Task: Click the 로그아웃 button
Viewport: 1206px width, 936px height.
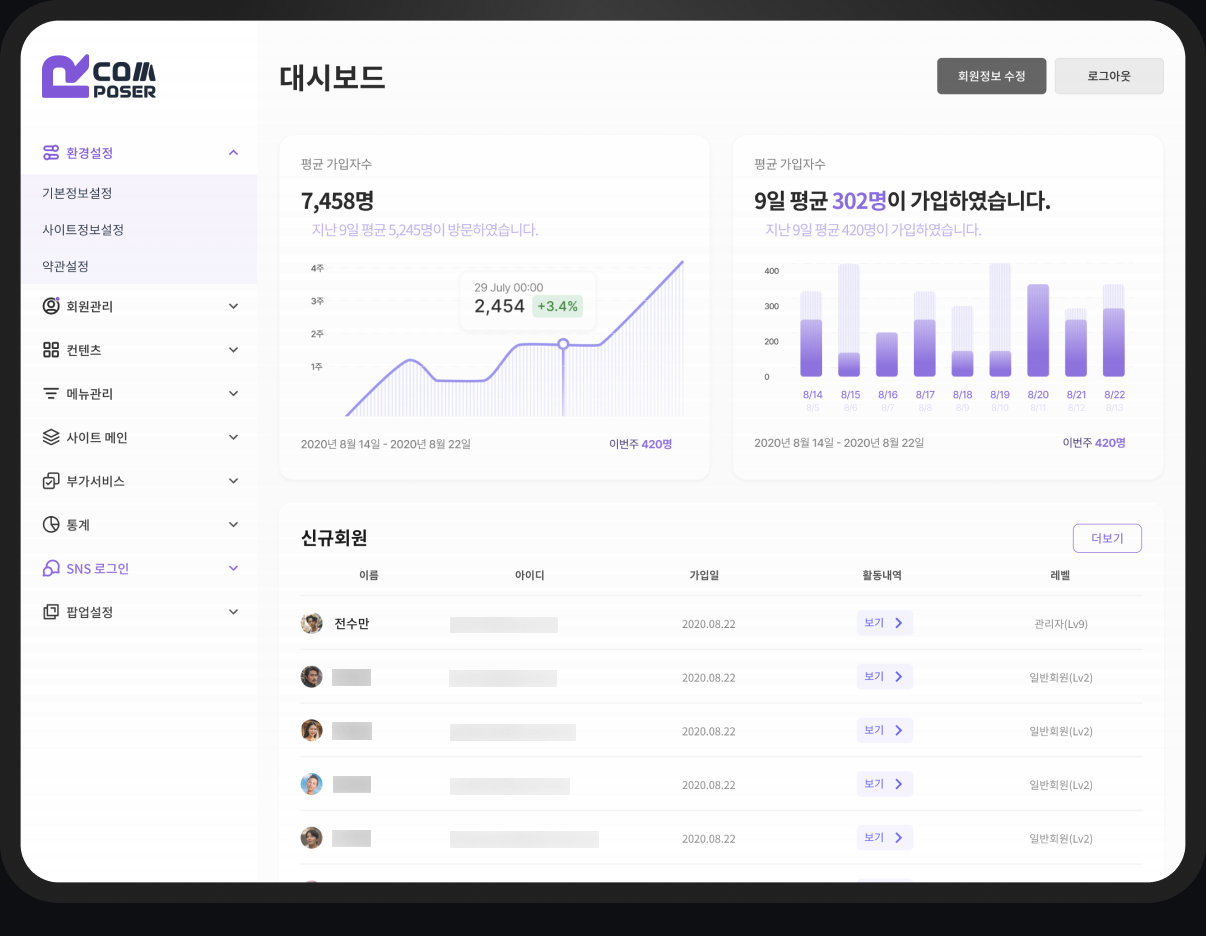Action: (1109, 76)
